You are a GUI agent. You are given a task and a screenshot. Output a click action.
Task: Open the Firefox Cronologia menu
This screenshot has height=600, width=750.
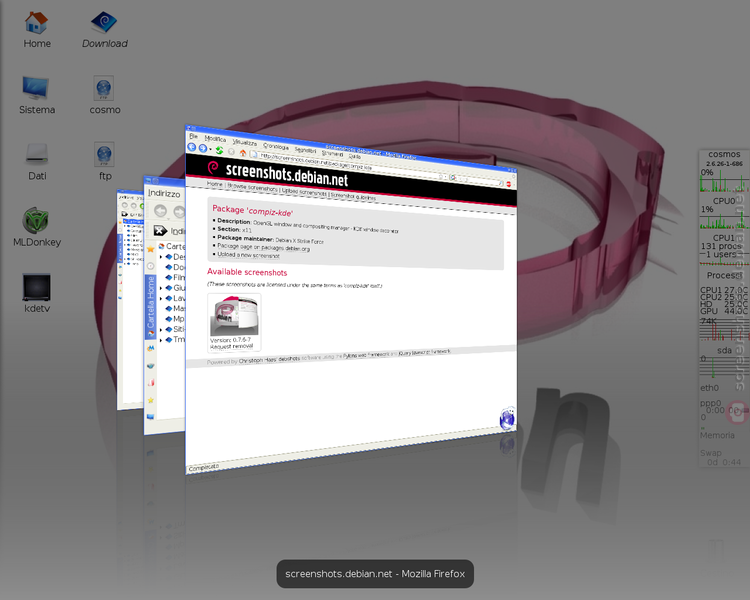276,145
